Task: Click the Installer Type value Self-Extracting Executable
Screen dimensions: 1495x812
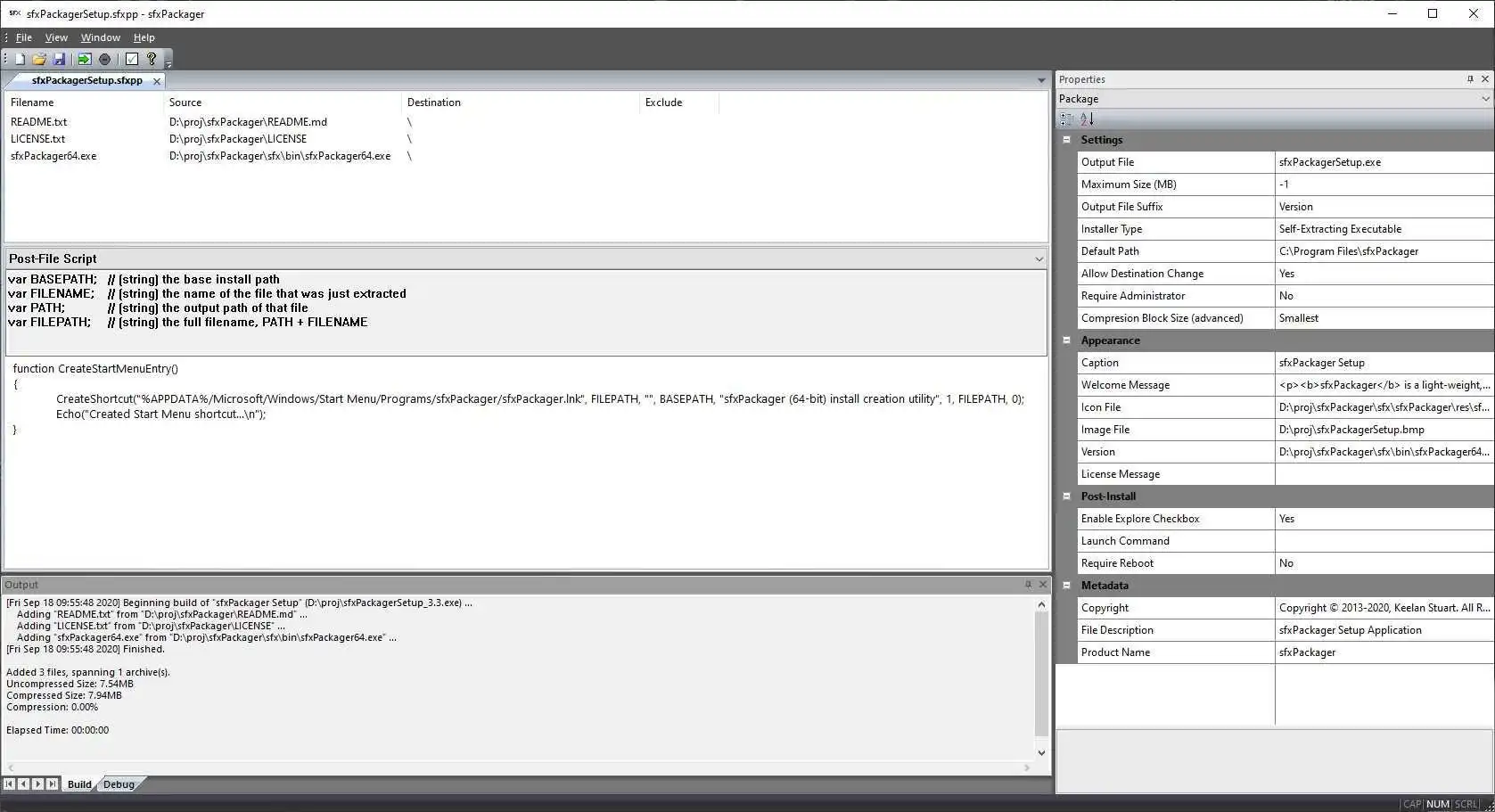Action: point(1384,229)
